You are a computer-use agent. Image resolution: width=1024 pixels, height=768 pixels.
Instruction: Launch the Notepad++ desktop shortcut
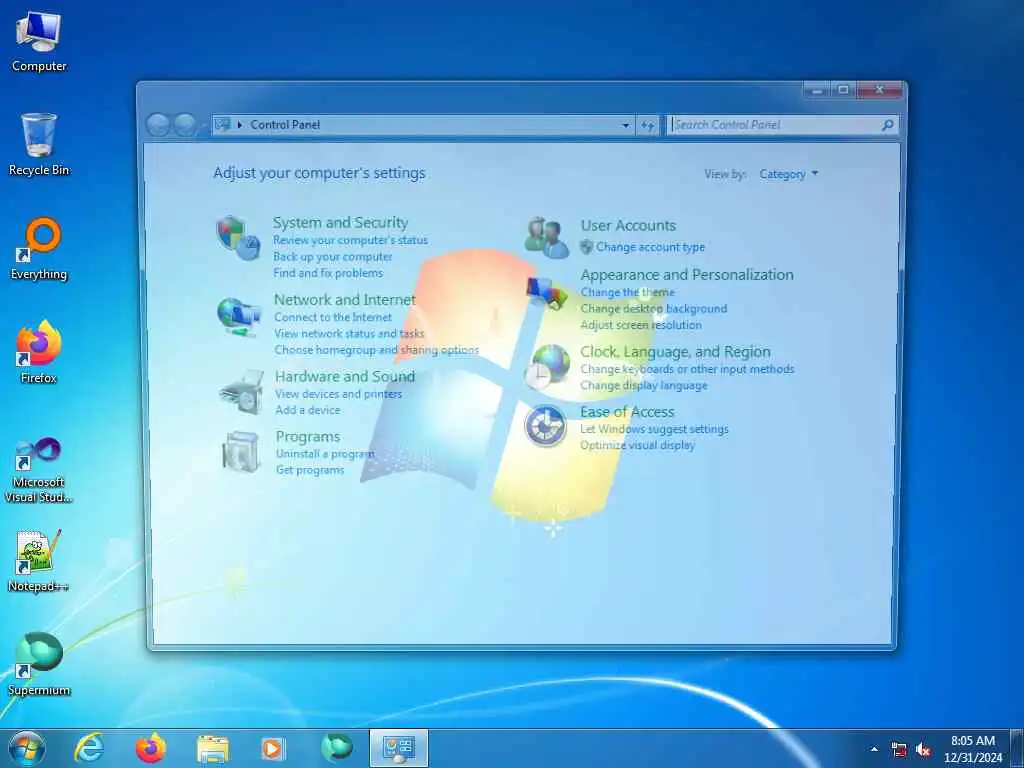click(39, 560)
